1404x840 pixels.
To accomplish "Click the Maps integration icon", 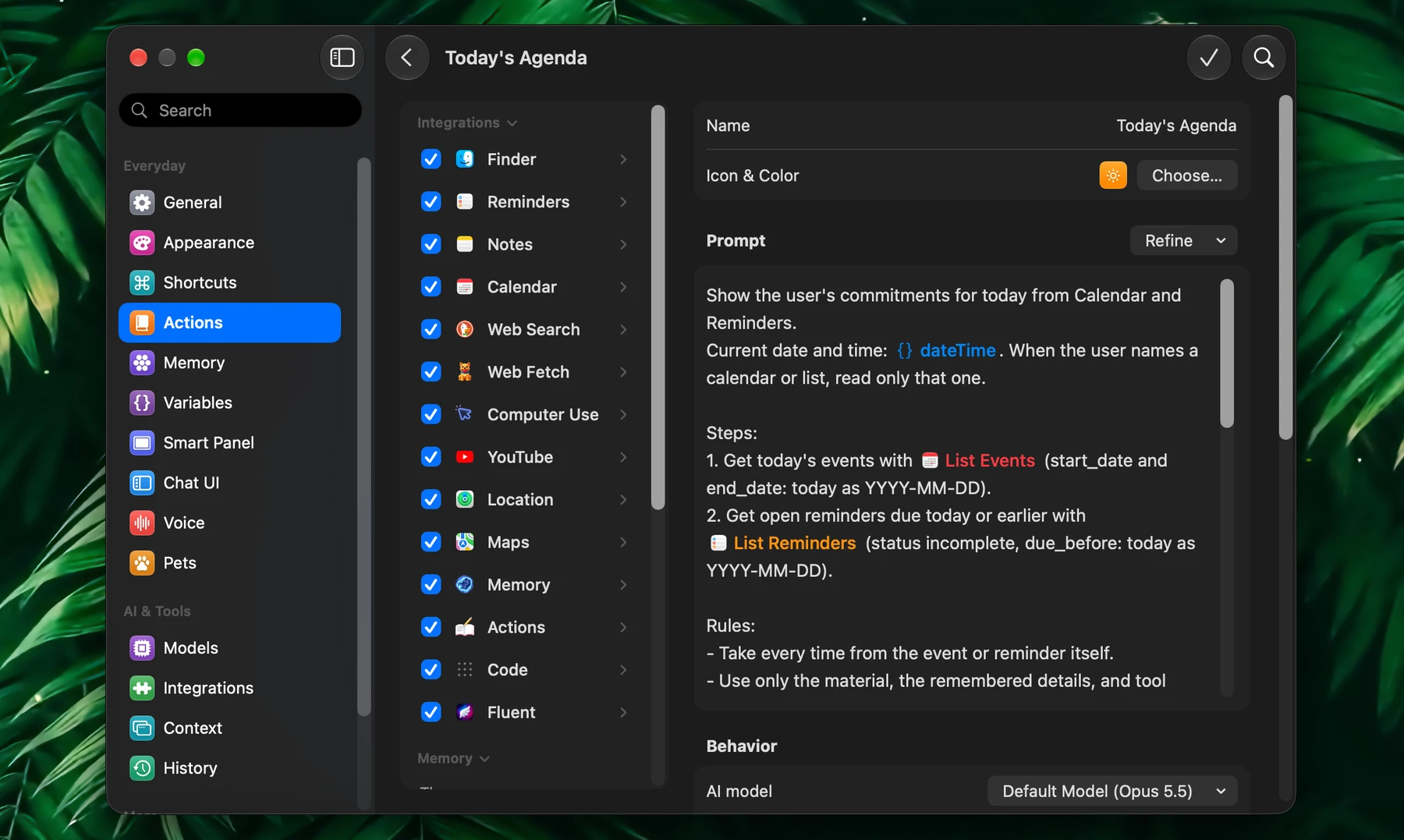I will [x=465, y=542].
